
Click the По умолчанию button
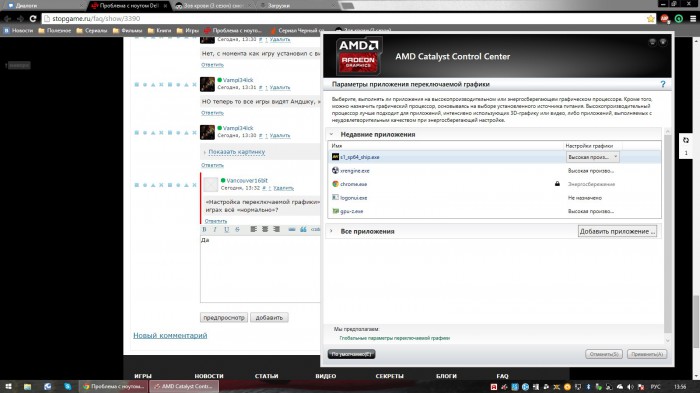click(x=351, y=354)
